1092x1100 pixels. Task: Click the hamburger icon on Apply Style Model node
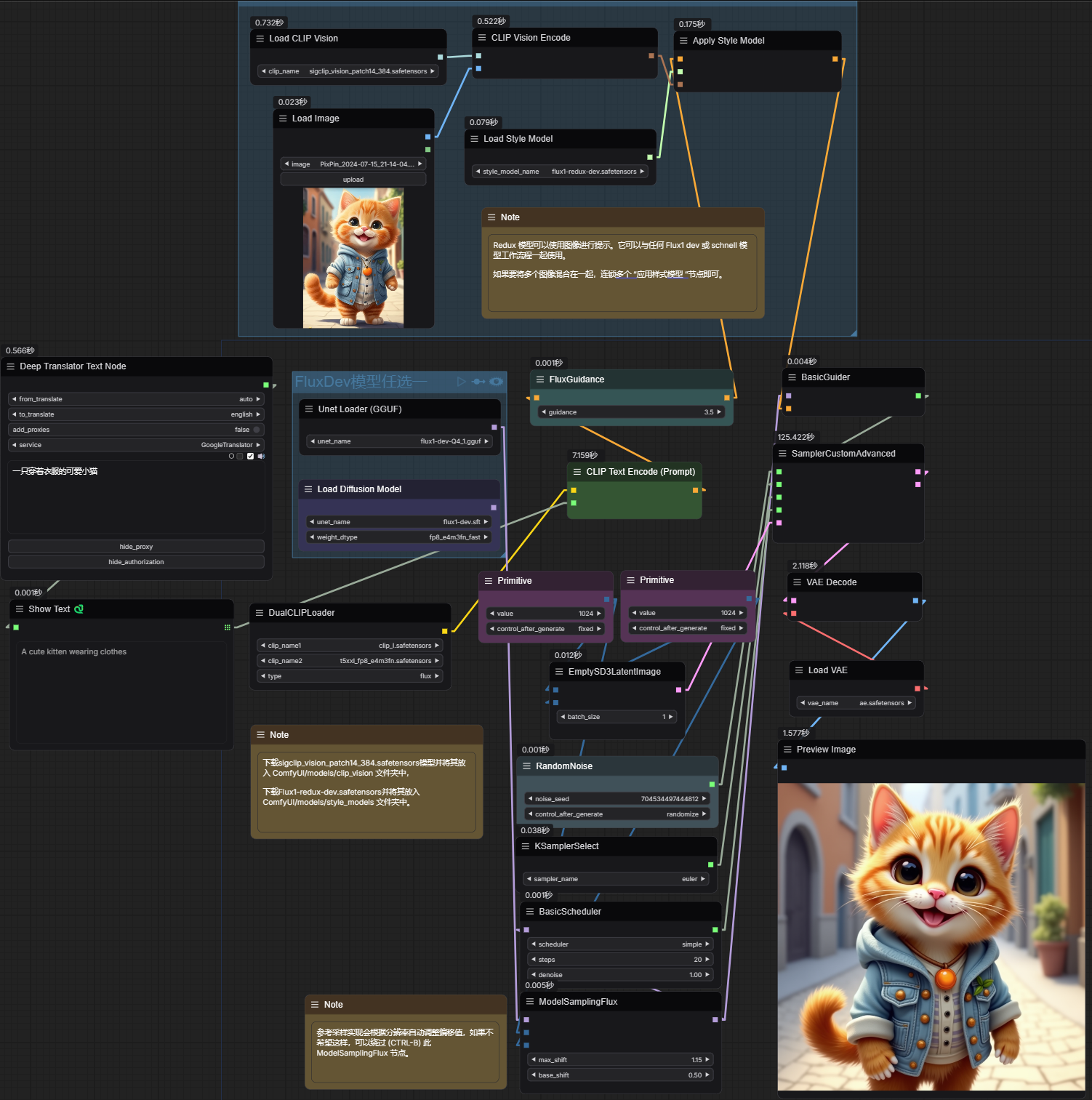683,41
